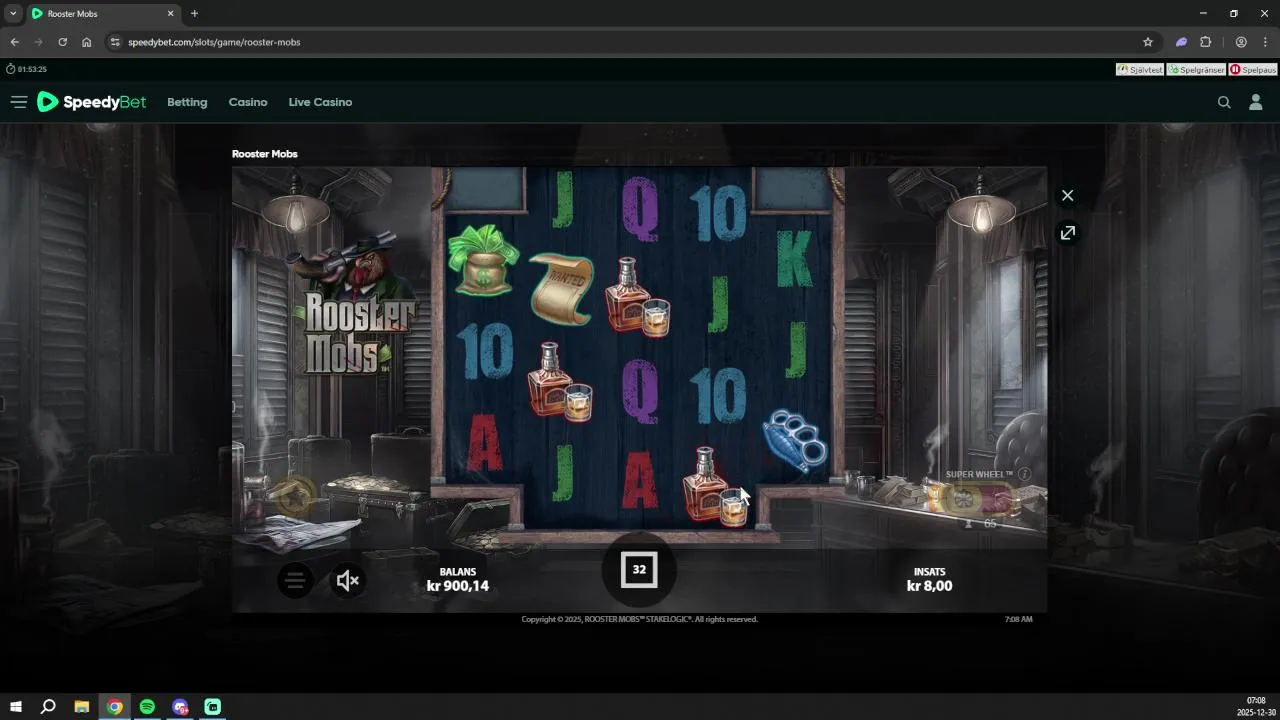Open site search magnifier
Screen dimensions: 1280x720
pyautogui.click(x=1224, y=102)
